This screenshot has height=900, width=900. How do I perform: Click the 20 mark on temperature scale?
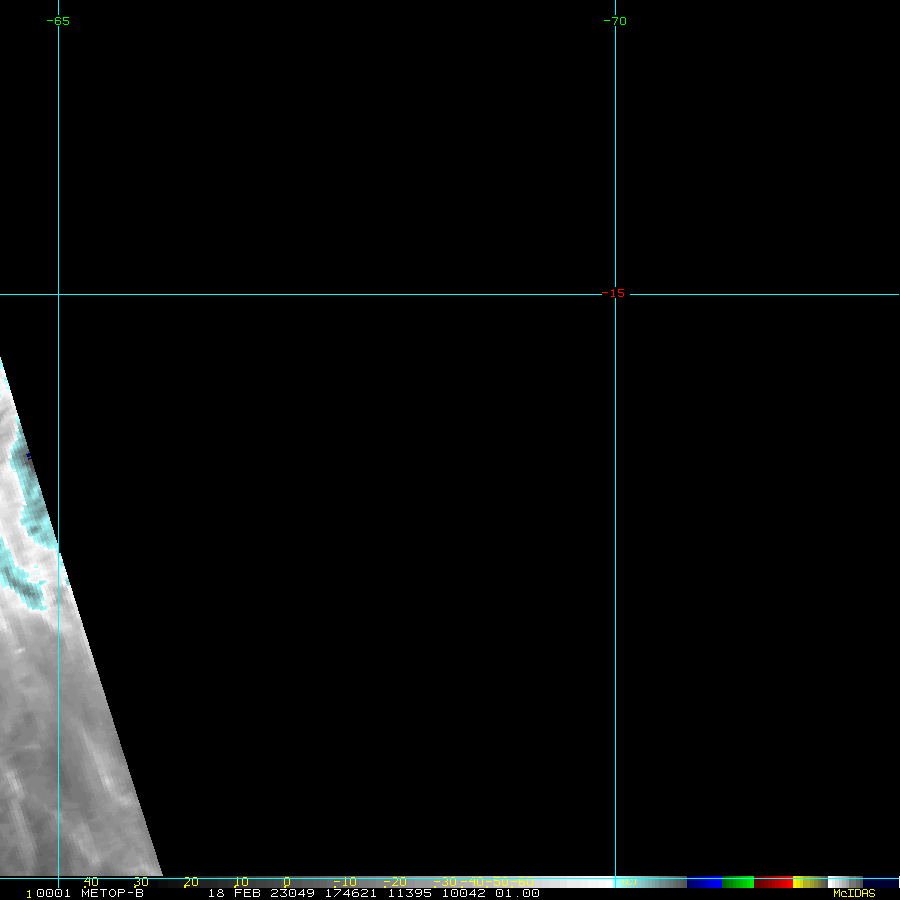[190, 882]
